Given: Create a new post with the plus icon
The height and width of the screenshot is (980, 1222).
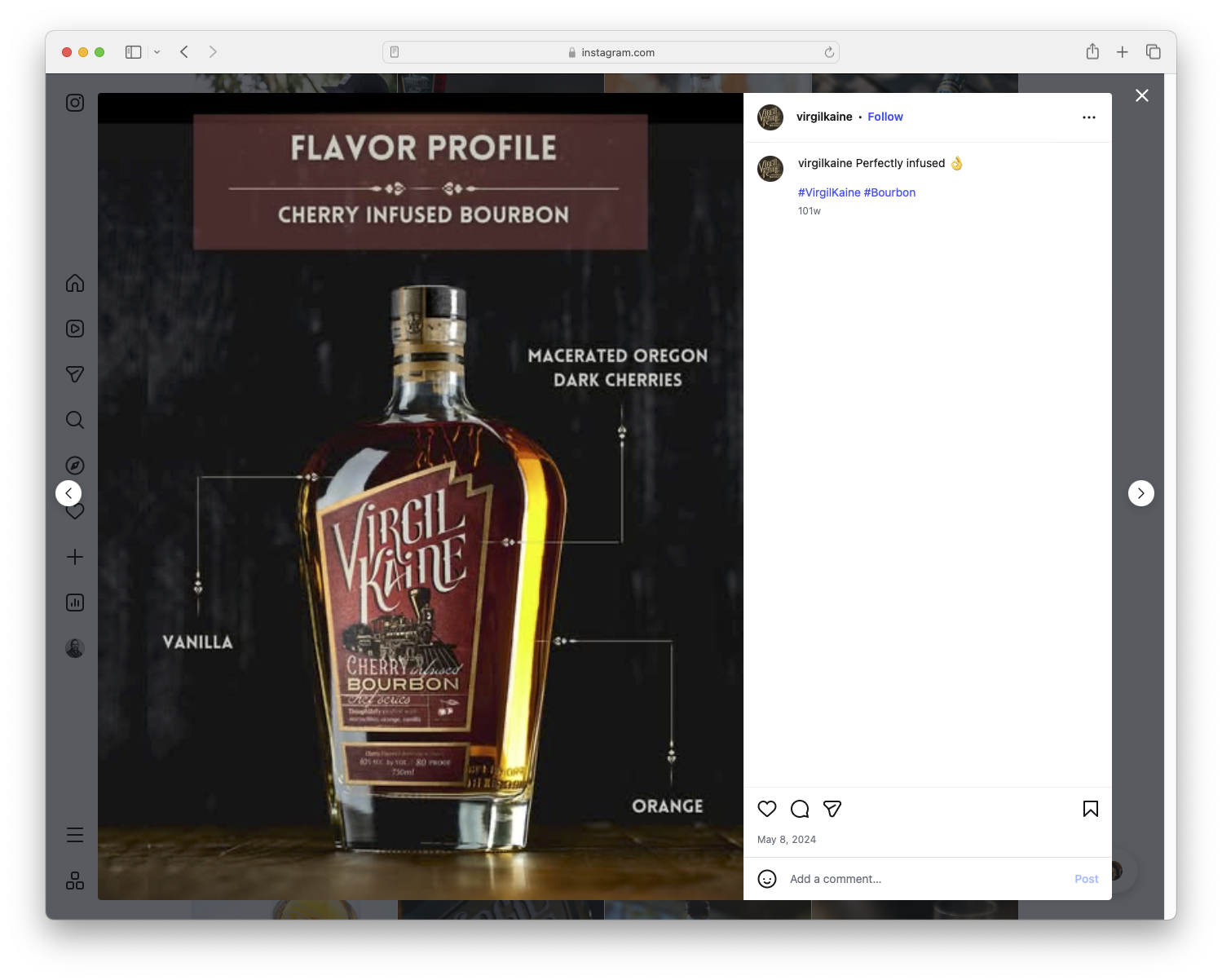Looking at the screenshot, I should point(74,557).
